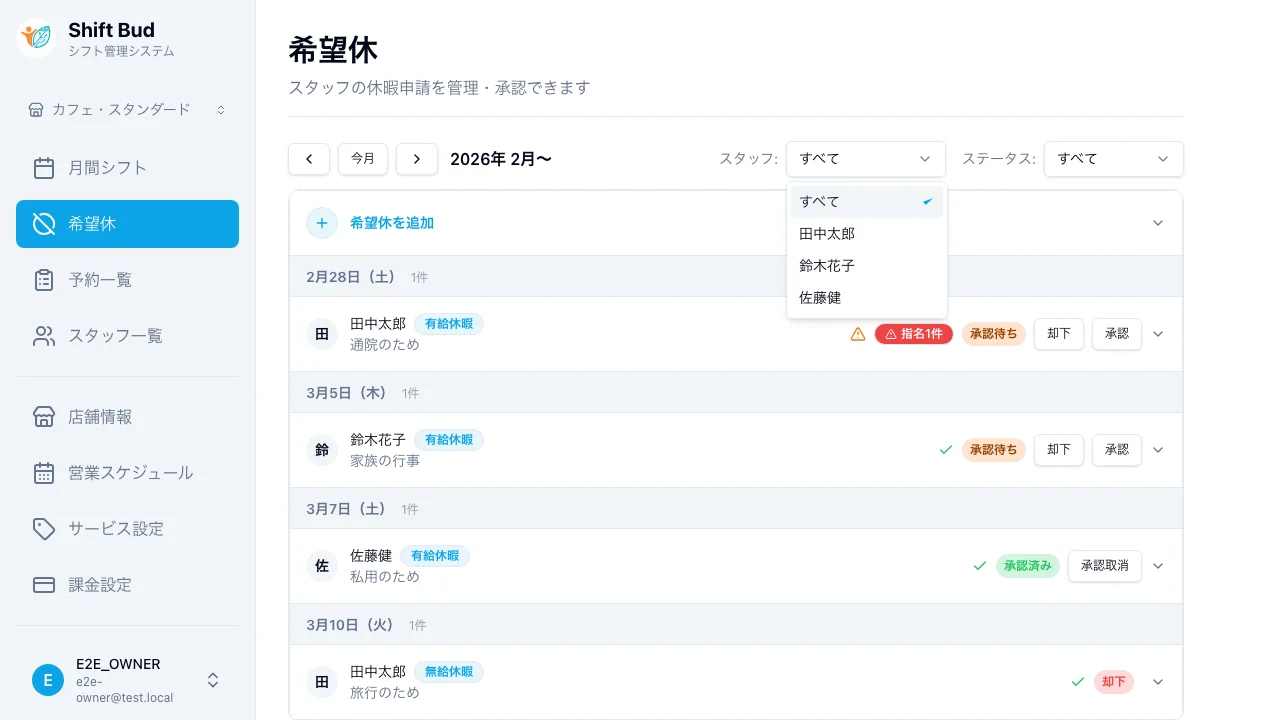The height and width of the screenshot is (720, 1280).
Task: Jump to current month with 今月
Action: 362,158
